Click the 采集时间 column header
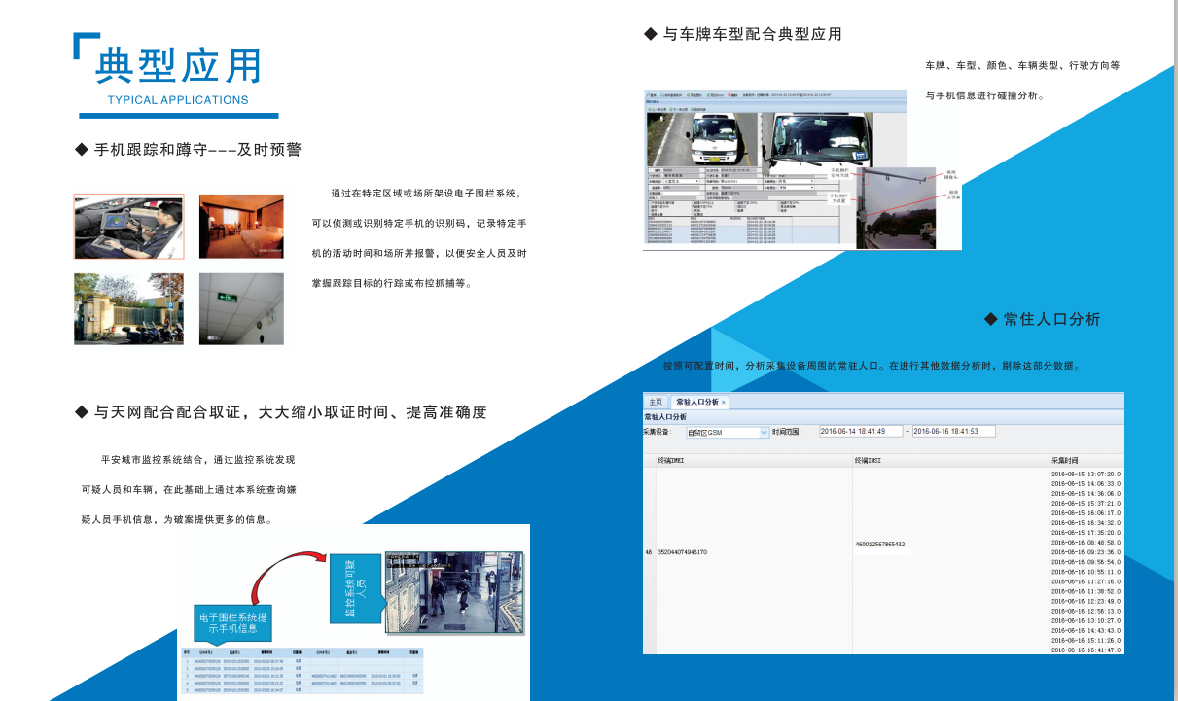1178x701 pixels. 1066,461
